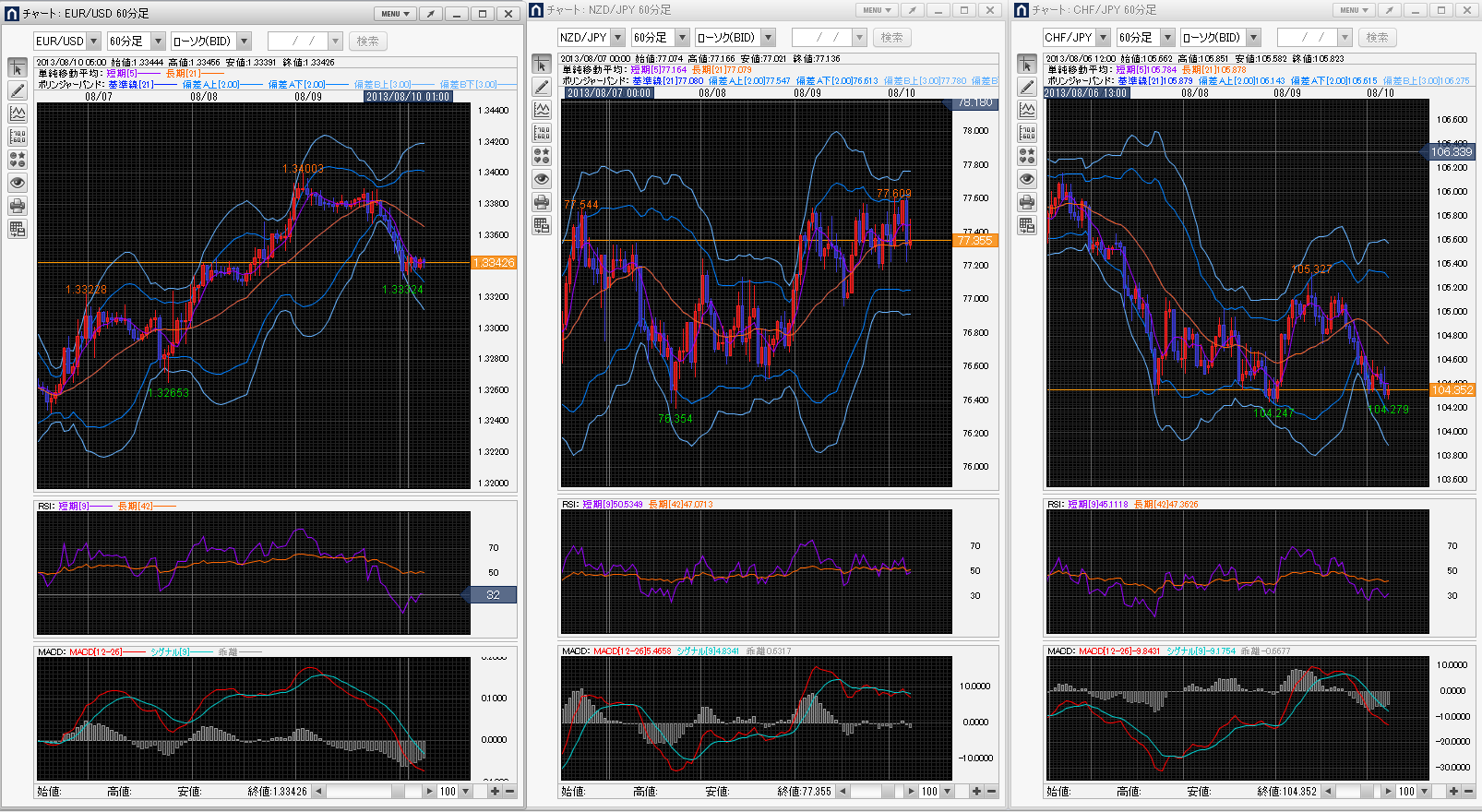Viewport: 1482px width, 812px height.
Task: Toggle eye visibility icon in NZD/JPY chart
Action: click(x=542, y=179)
